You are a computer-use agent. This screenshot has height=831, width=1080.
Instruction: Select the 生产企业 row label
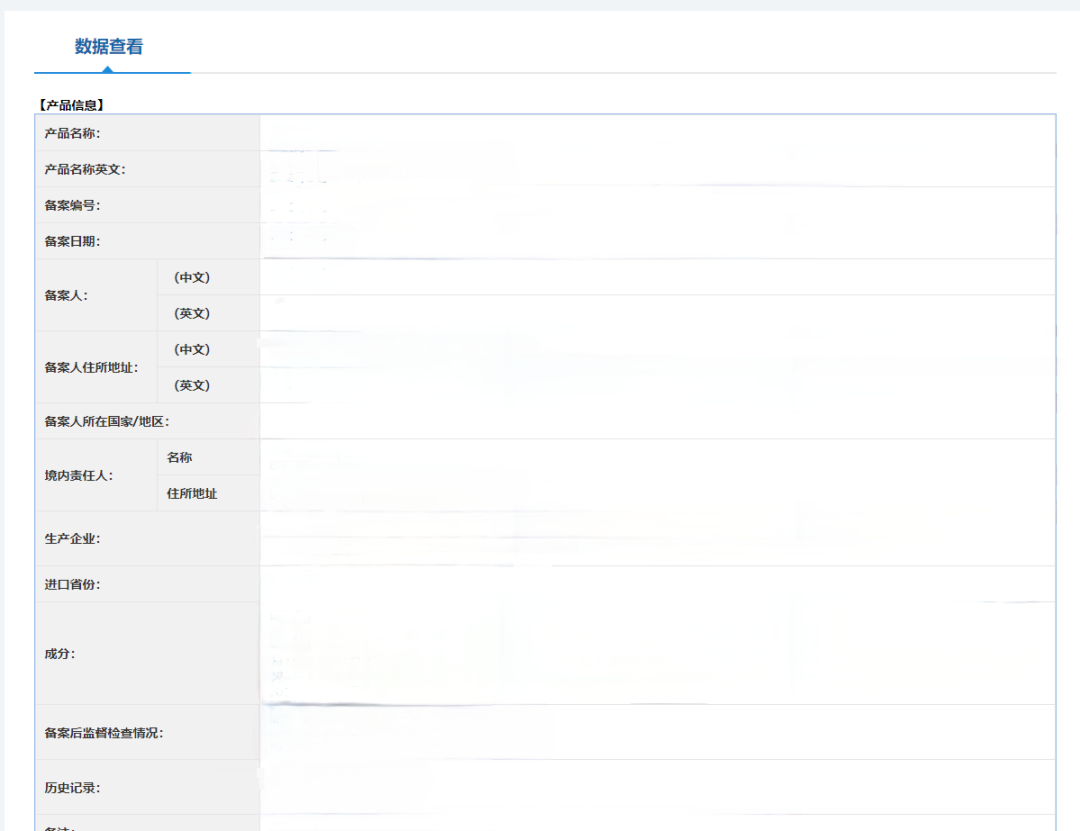pyautogui.click(x=72, y=538)
